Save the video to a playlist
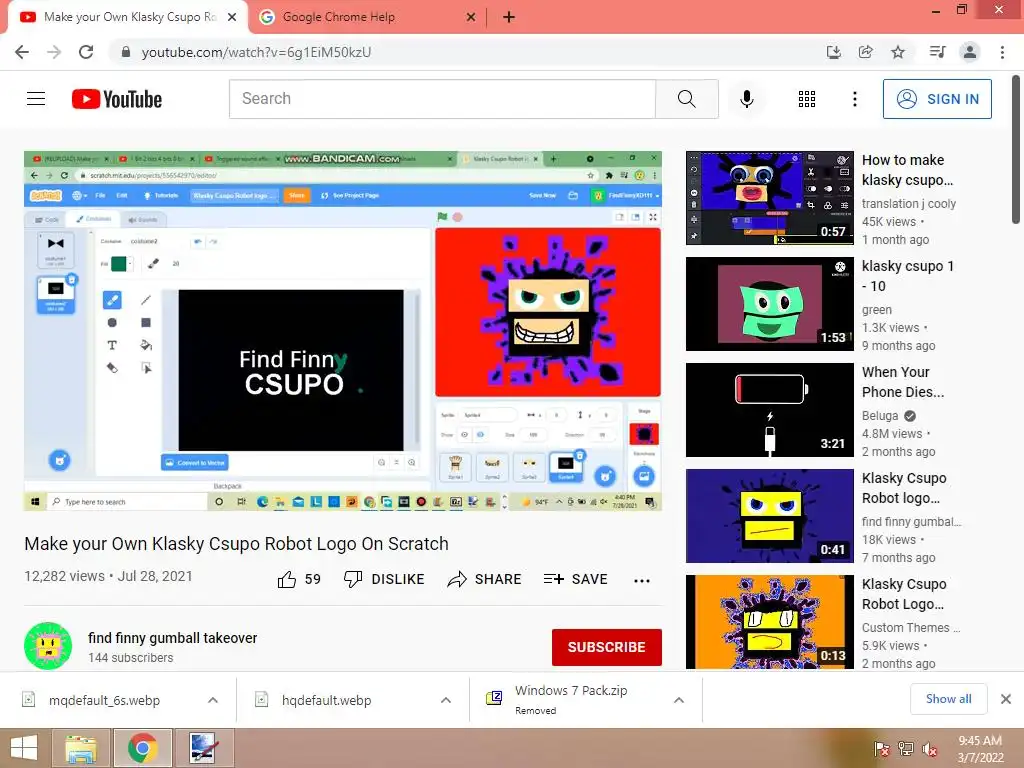The width and height of the screenshot is (1024, 768). (x=575, y=579)
